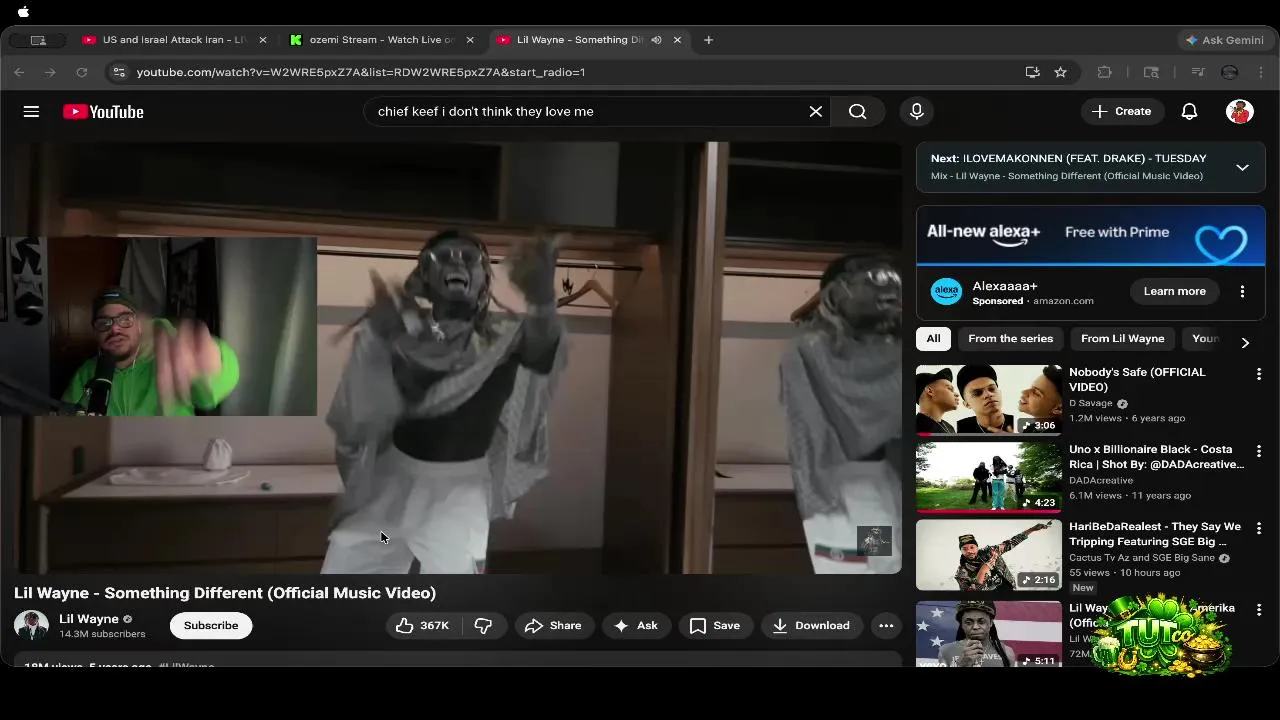Screen dimensions: 1280x720
Task: Go to YouTube home via the logo
Action: 103,112
